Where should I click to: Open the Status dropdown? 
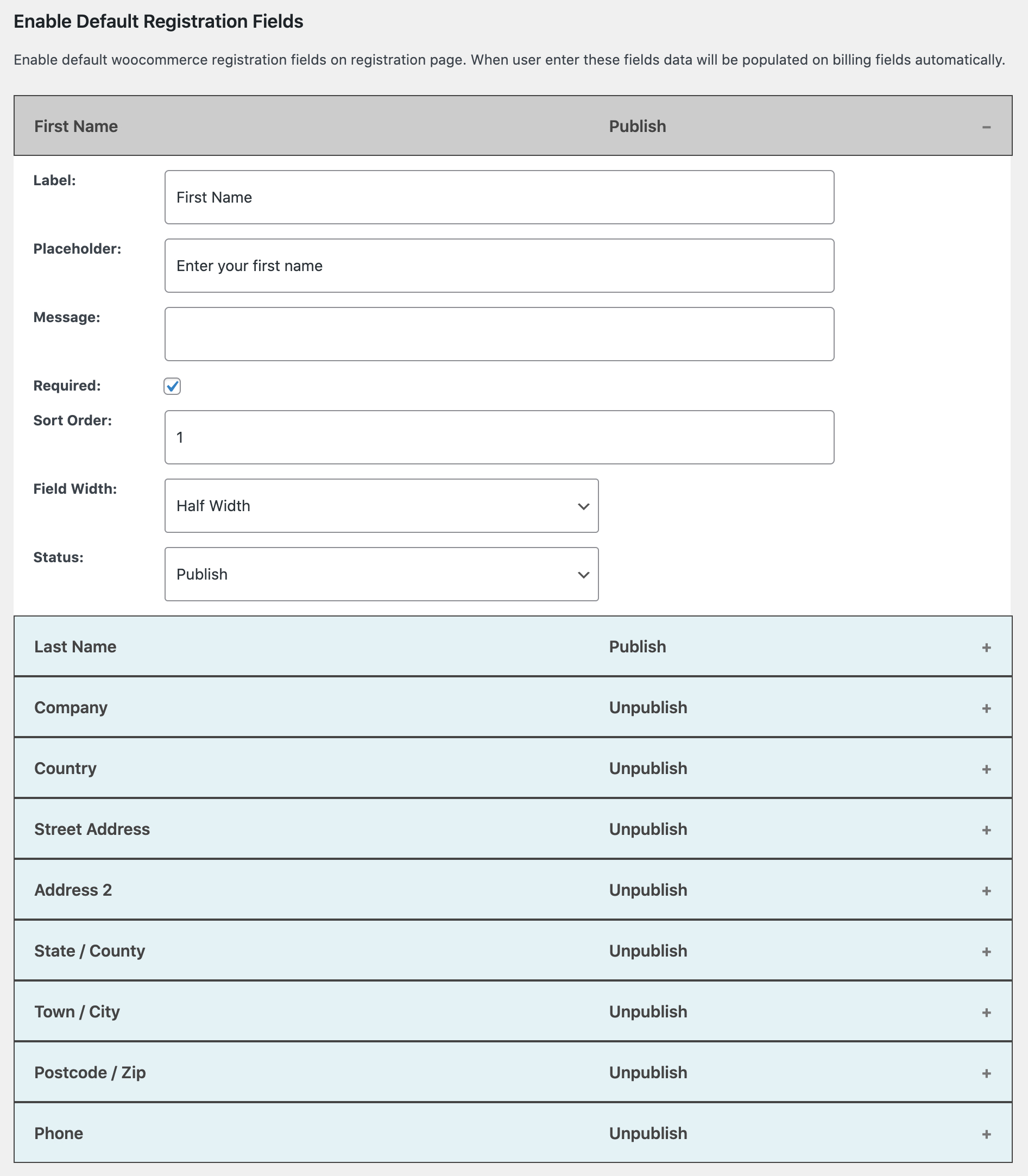pos(381,574)
